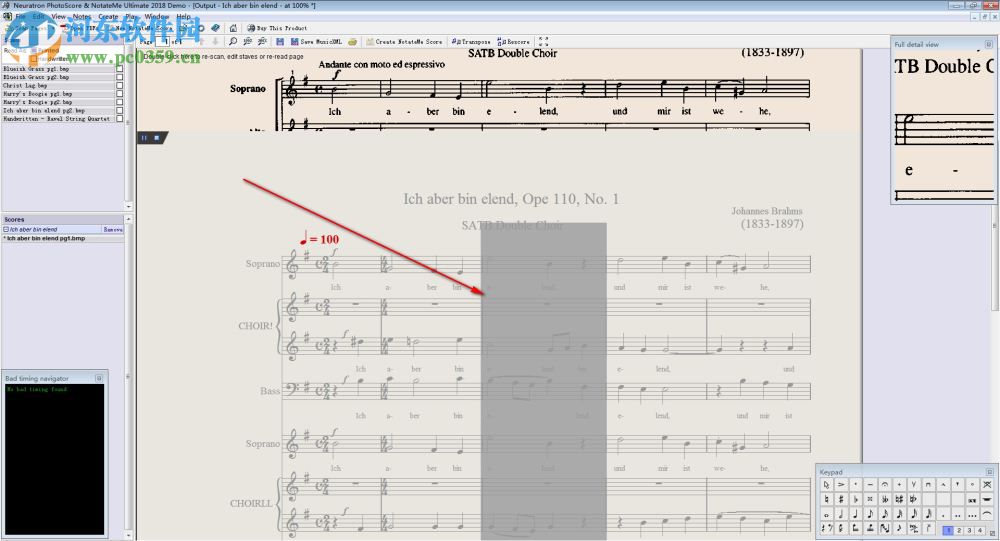Collapse the Bad timing navigator panel

click(99, 378)
